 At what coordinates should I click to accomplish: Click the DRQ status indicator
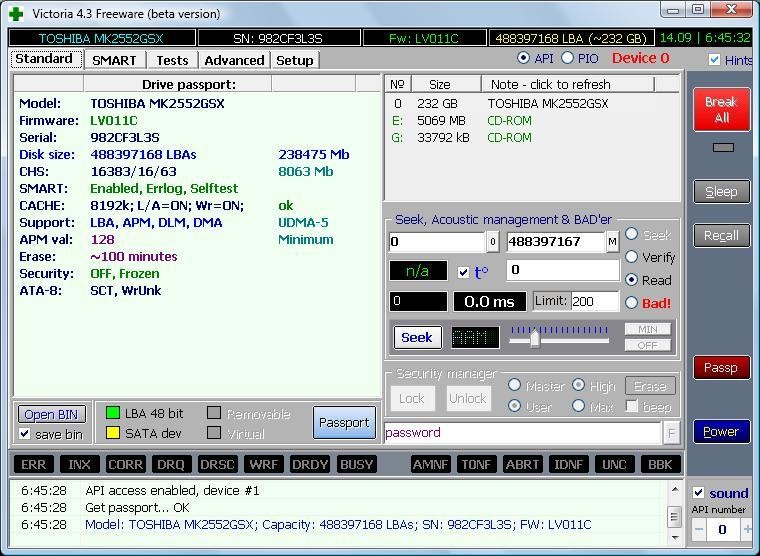171,464
